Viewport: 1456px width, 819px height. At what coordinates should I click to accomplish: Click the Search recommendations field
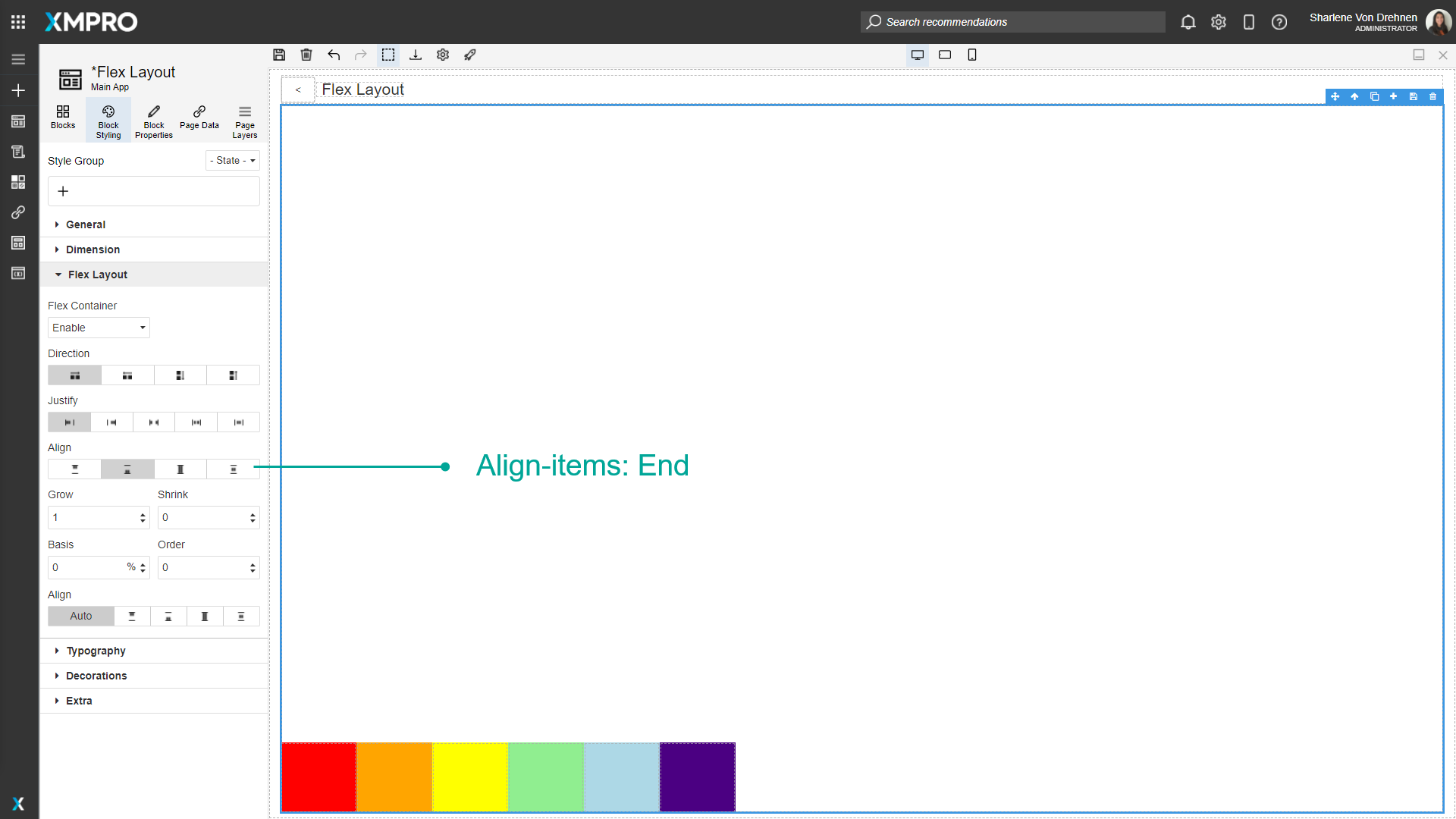click(1012, 22)
